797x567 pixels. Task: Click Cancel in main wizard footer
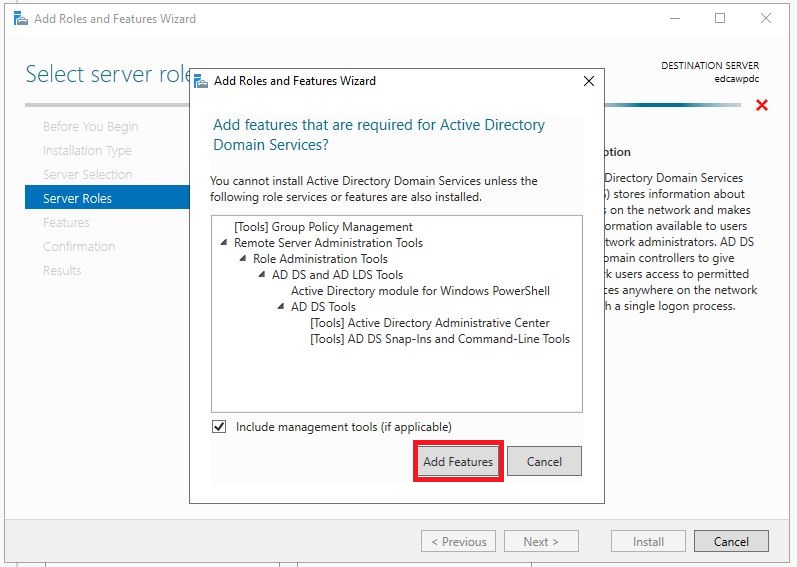coord(731,542)
